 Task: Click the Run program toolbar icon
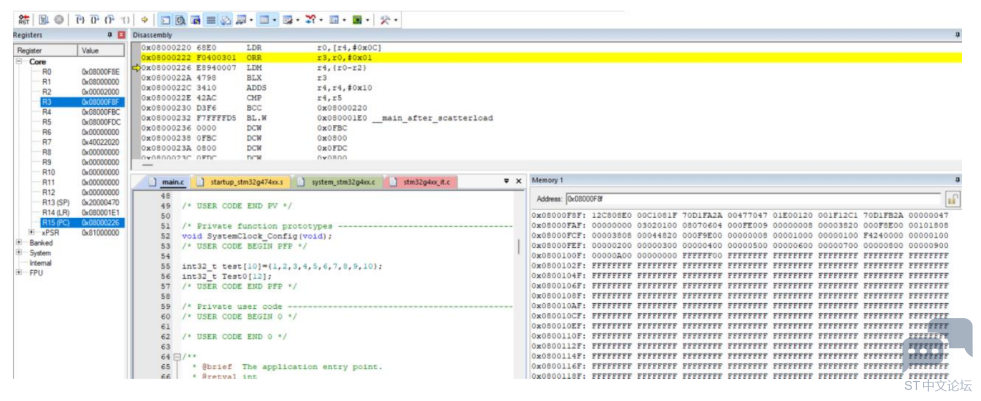[x=43, y=20]
